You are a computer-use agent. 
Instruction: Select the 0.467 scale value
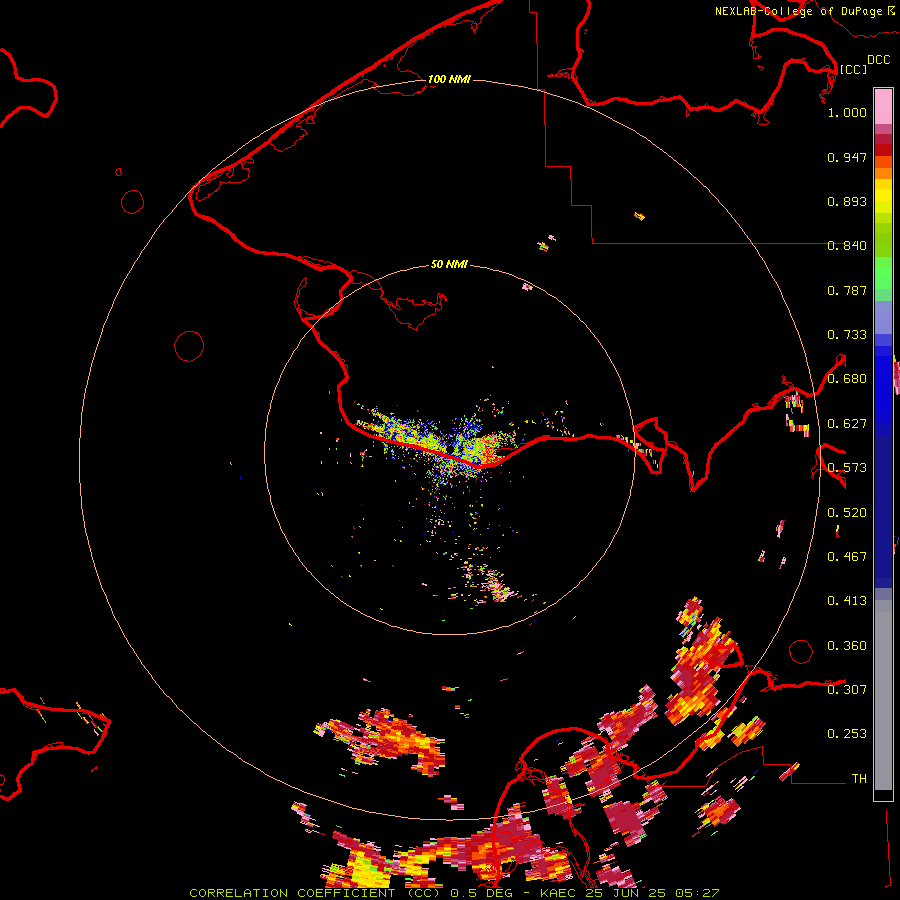pos(847,557)
